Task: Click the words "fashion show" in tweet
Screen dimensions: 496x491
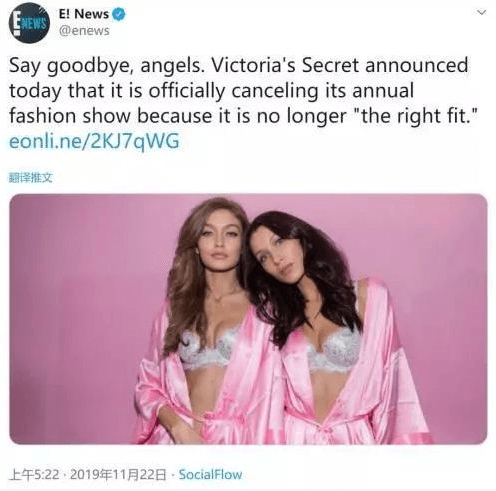Action: pos(70,116)
